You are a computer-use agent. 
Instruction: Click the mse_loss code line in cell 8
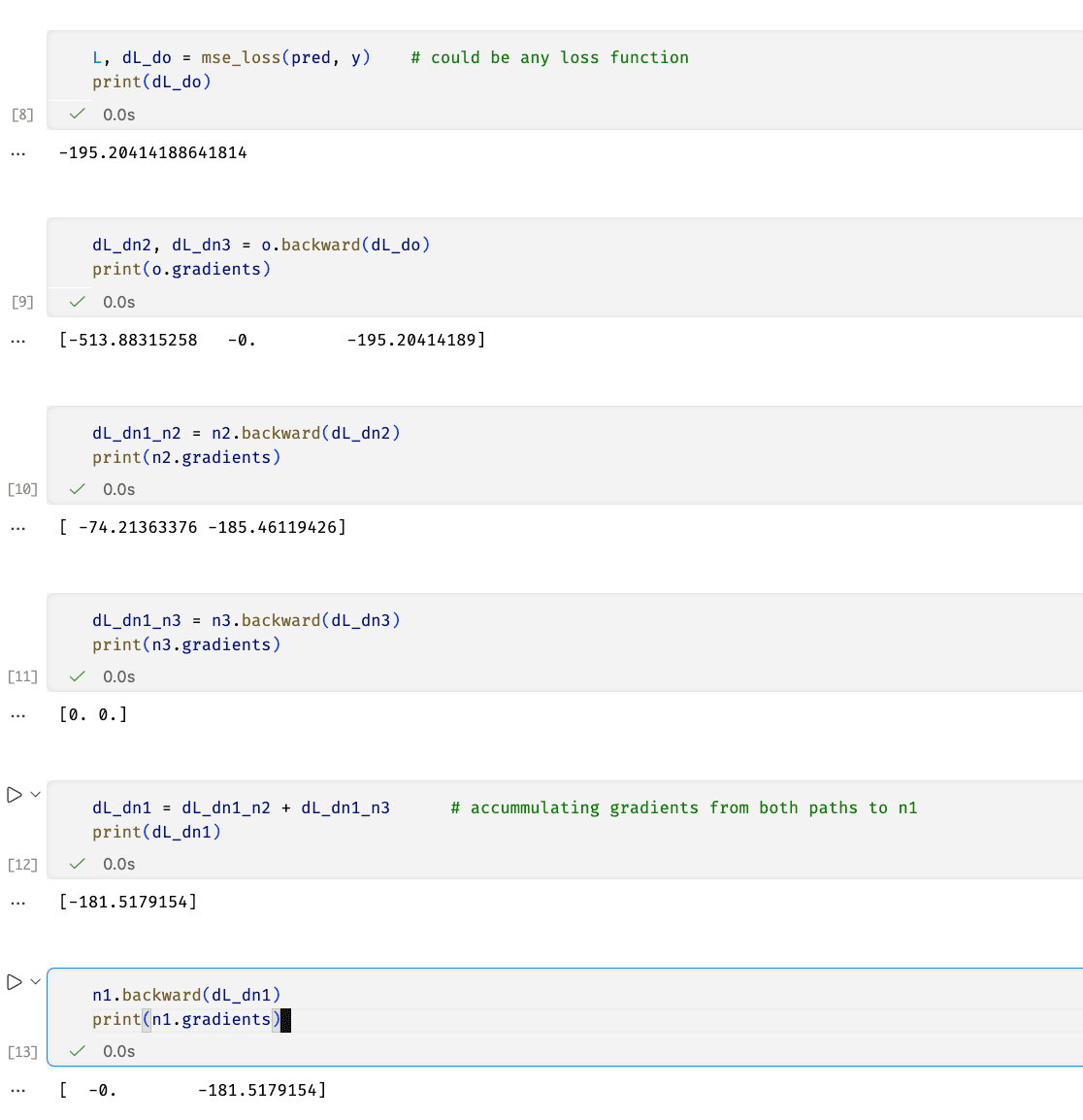[390, 57]
